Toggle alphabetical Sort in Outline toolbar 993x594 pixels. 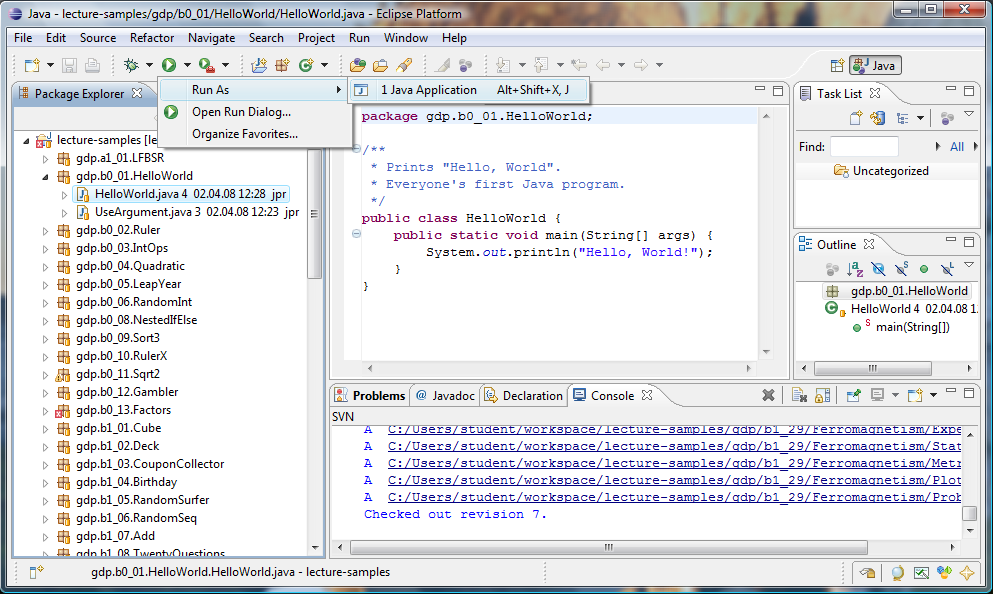855,269
